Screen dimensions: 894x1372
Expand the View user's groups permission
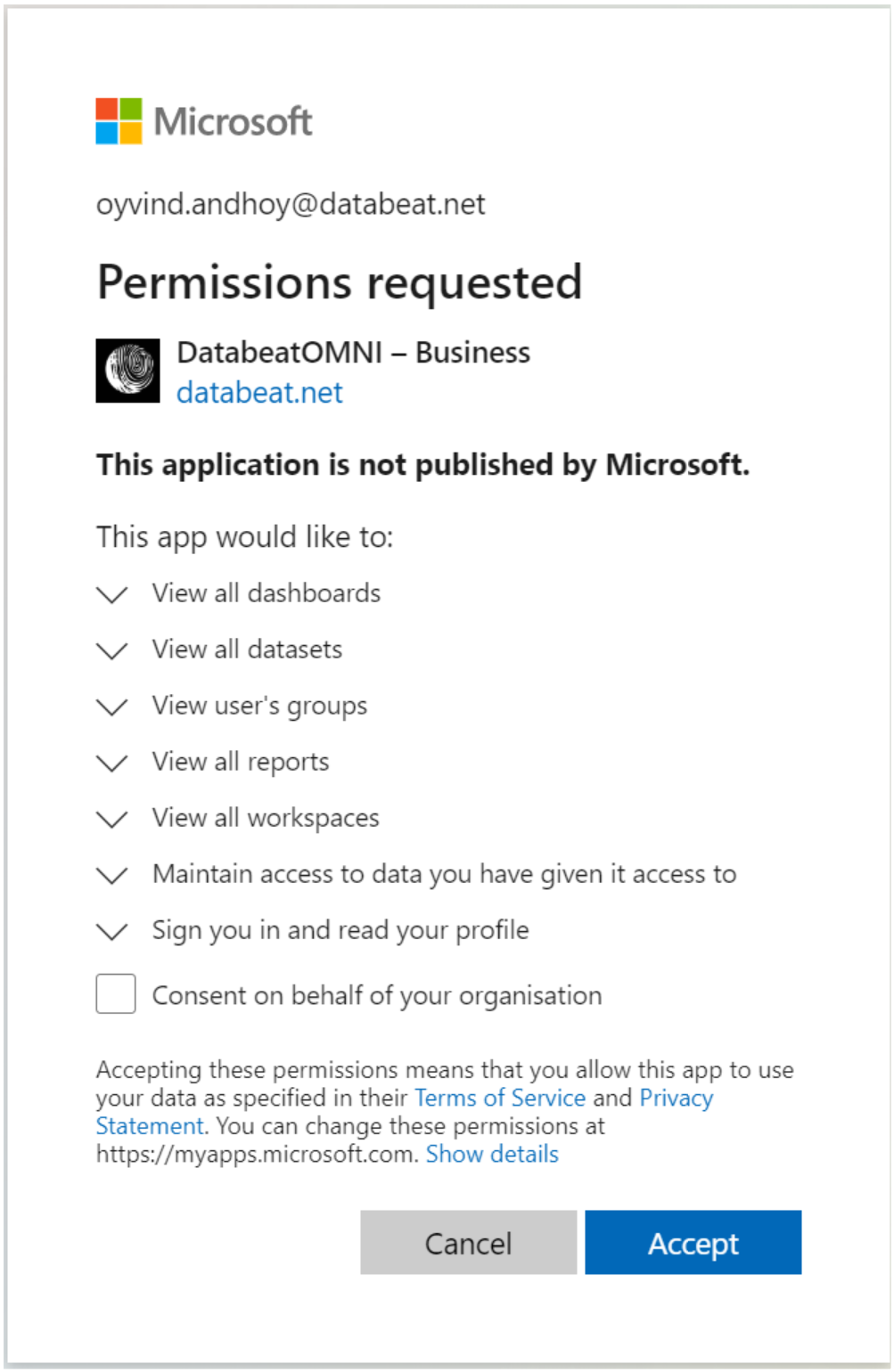click(x=111, y=706)
